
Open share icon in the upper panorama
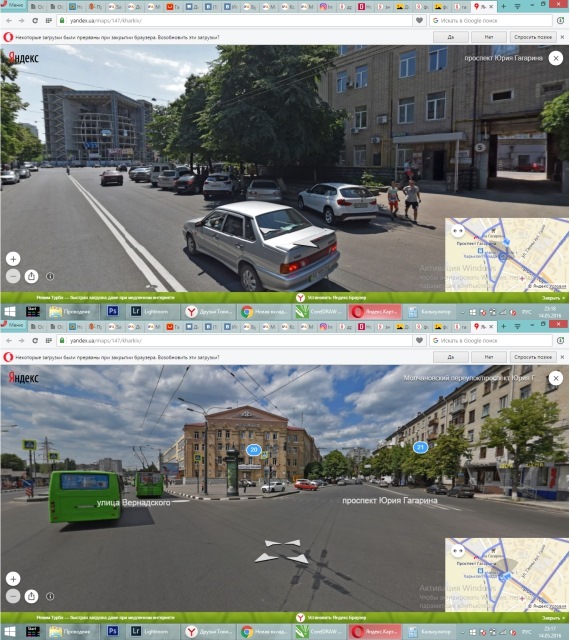[x=31, y=276]
